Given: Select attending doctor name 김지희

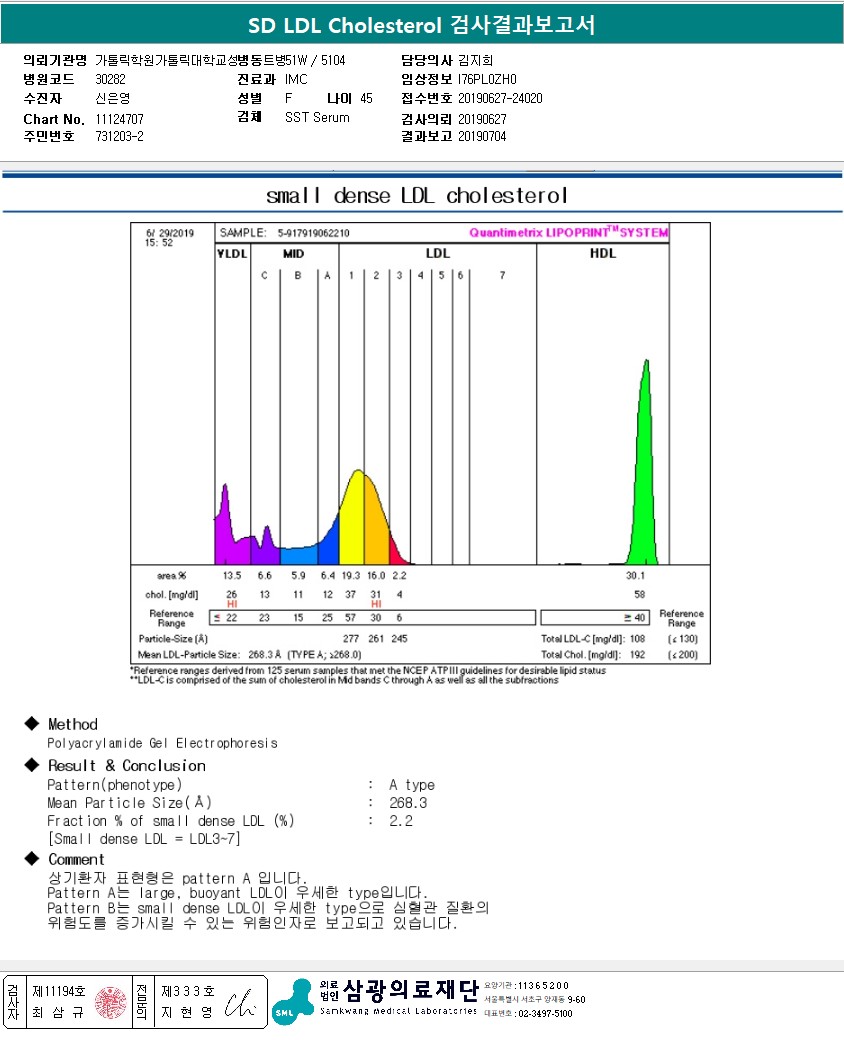Looking at the screenshot, I should point(476,60).
